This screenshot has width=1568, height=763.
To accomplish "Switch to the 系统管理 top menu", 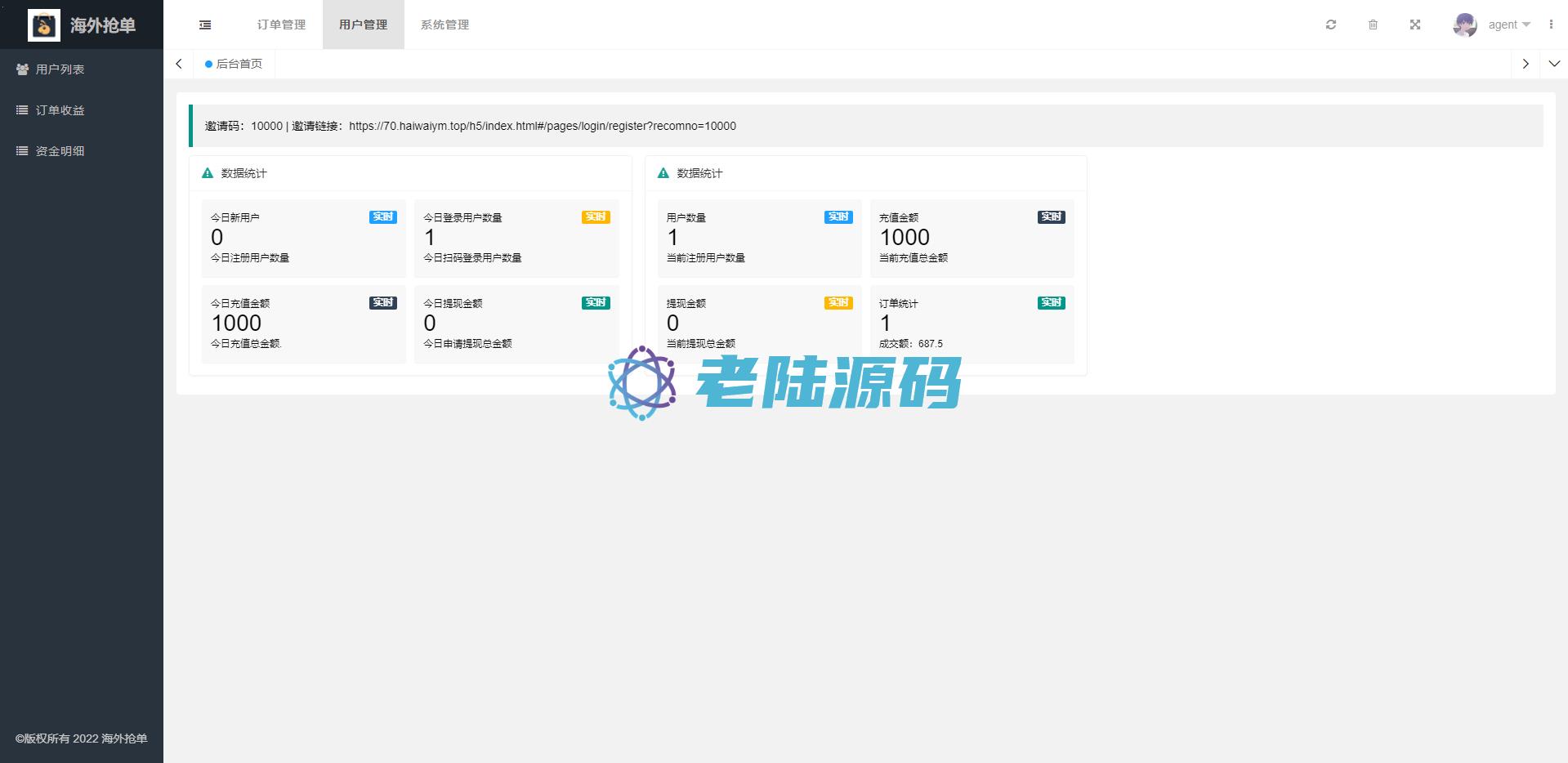I will click(x=444, y=25).
